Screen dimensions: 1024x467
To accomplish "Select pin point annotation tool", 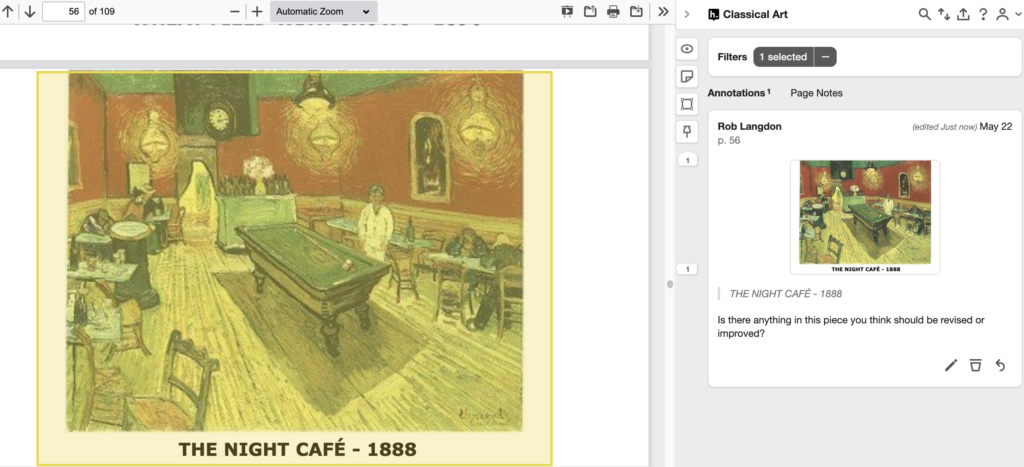I will tap(687, 132).
